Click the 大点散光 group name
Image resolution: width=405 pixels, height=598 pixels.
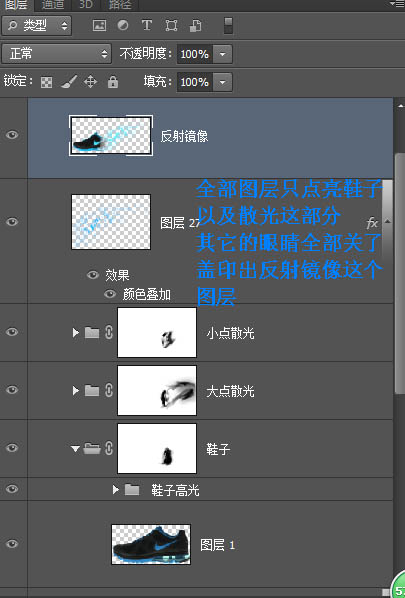point(230,391)
